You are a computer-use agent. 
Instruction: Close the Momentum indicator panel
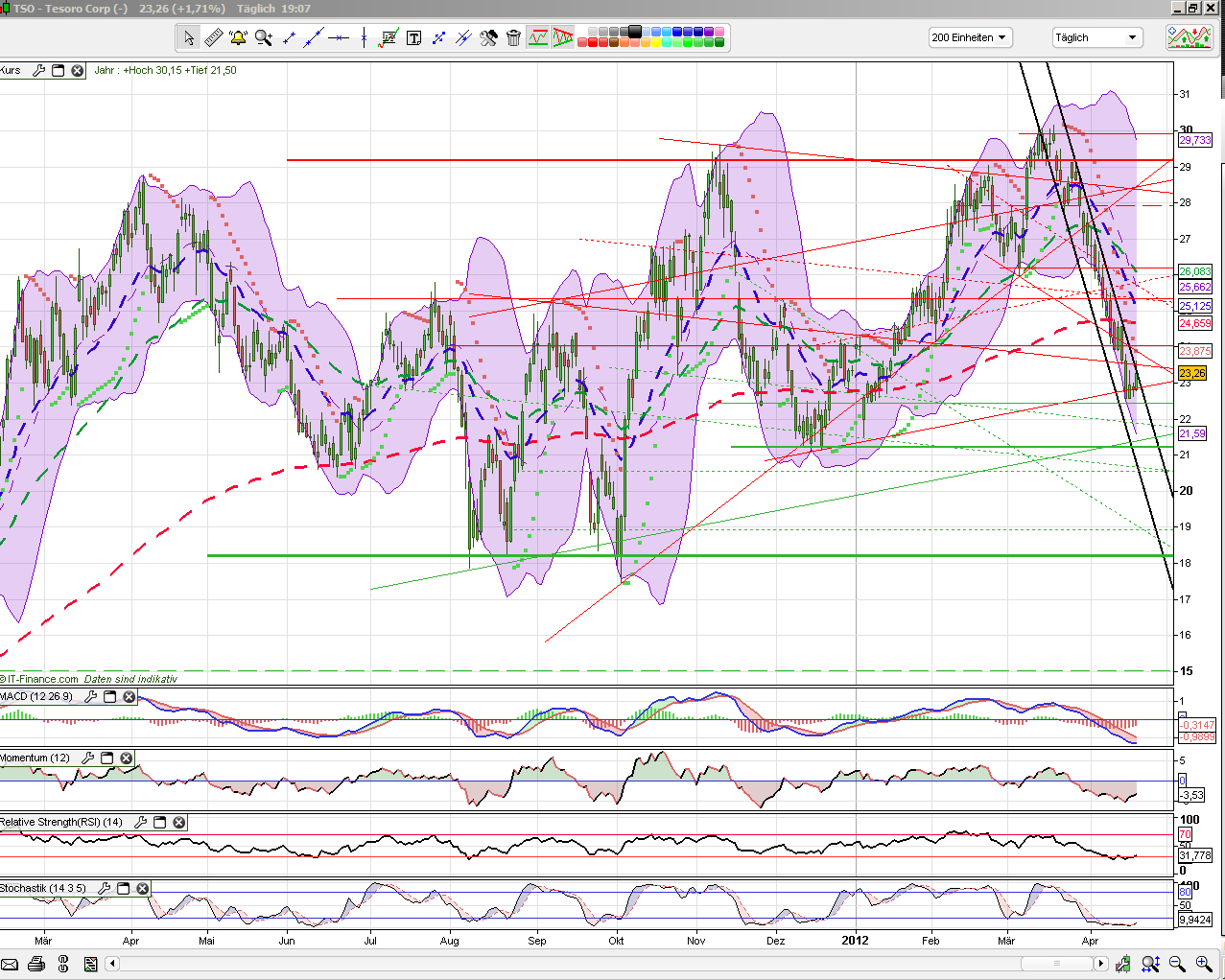click(126, 758)
